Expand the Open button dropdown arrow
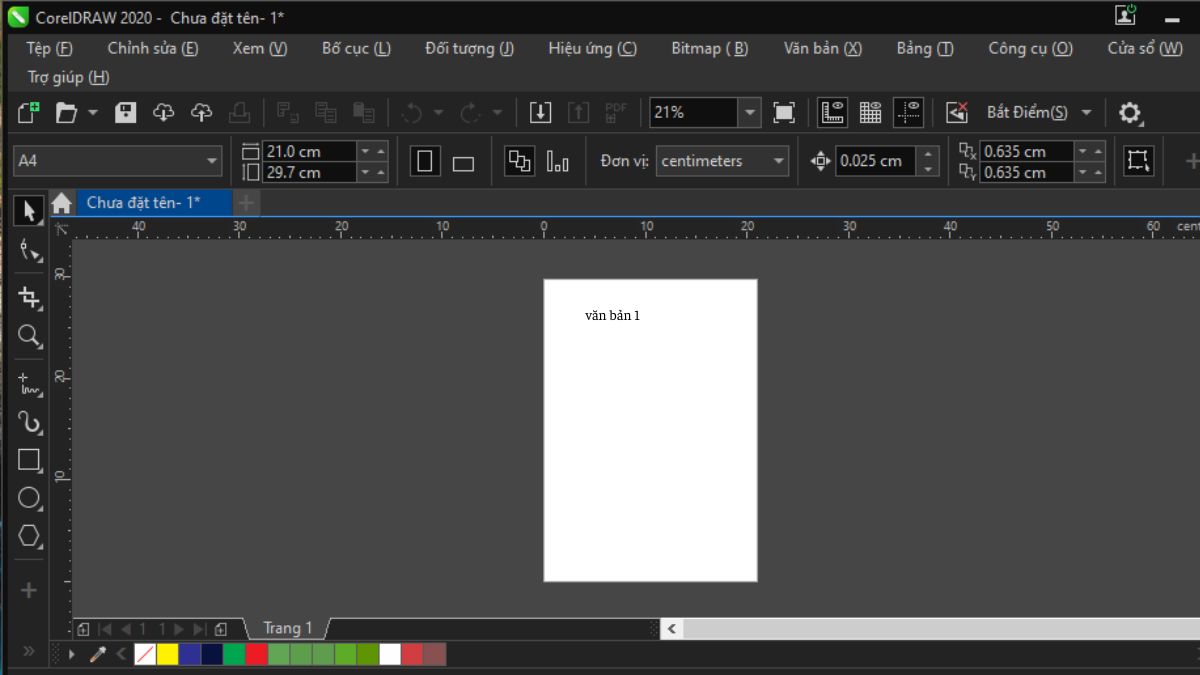The image size is (1200, 675). pos(93,112)
